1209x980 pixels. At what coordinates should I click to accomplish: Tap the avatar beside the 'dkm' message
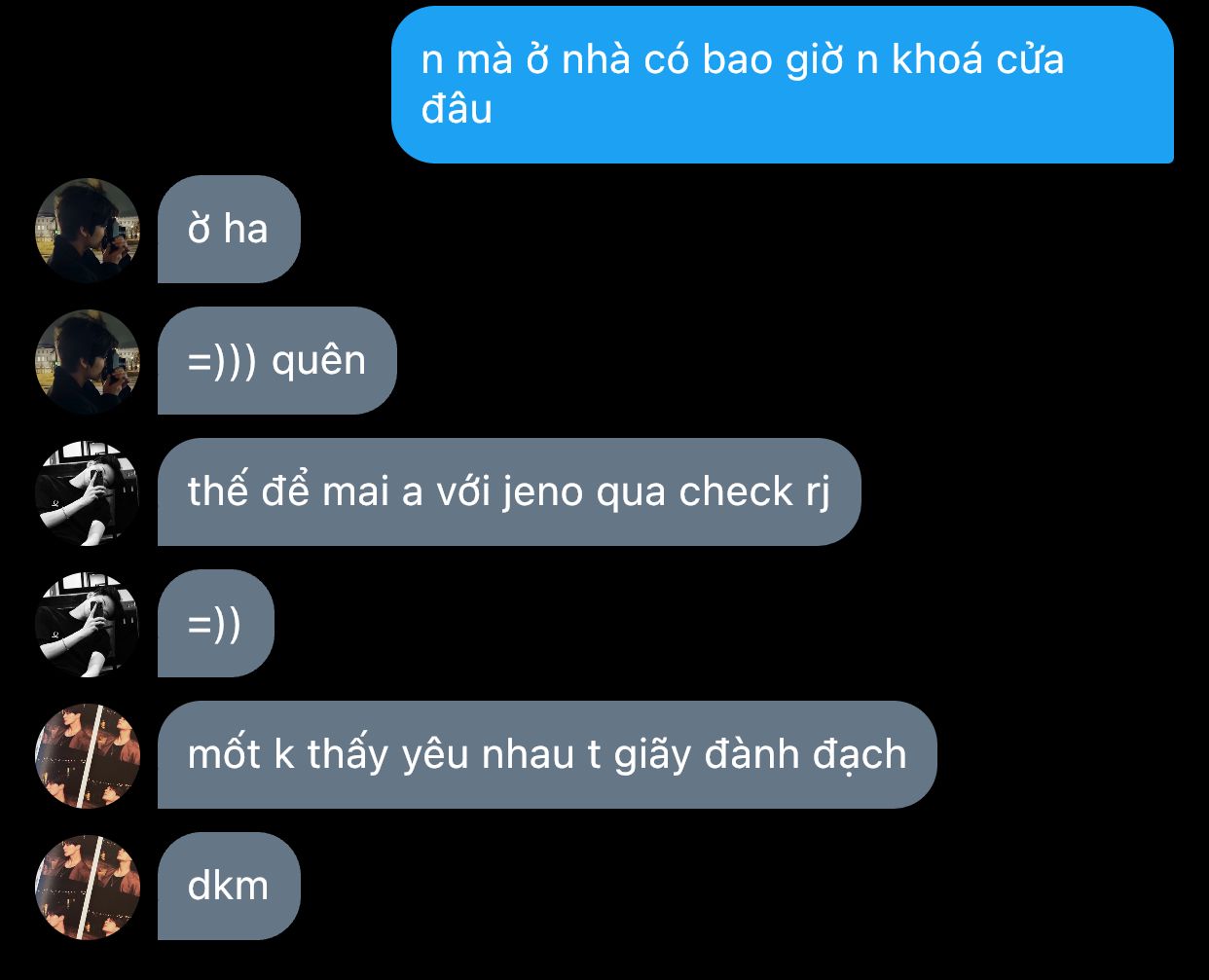tap(88, 887)
